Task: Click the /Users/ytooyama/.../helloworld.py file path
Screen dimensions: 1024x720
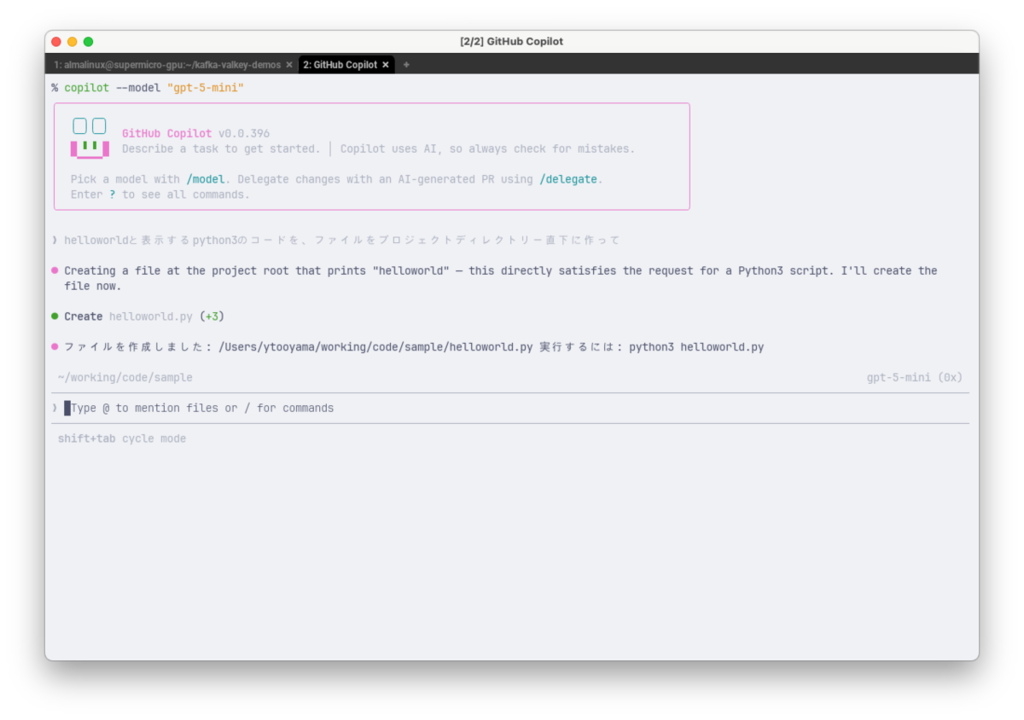Action: coord(376,347)
